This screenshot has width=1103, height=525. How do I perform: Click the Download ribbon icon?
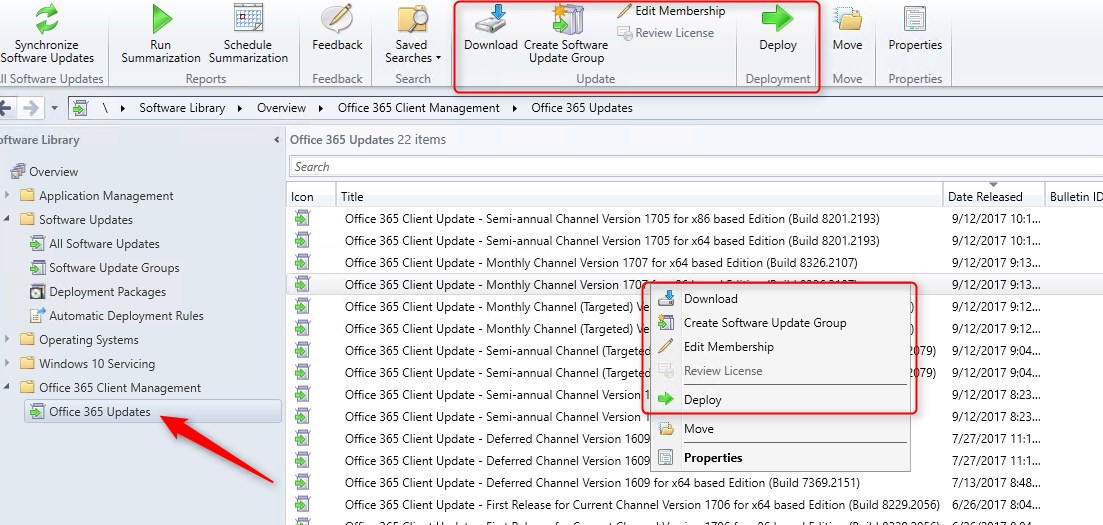pyautogui.click(x=491, y=19)
